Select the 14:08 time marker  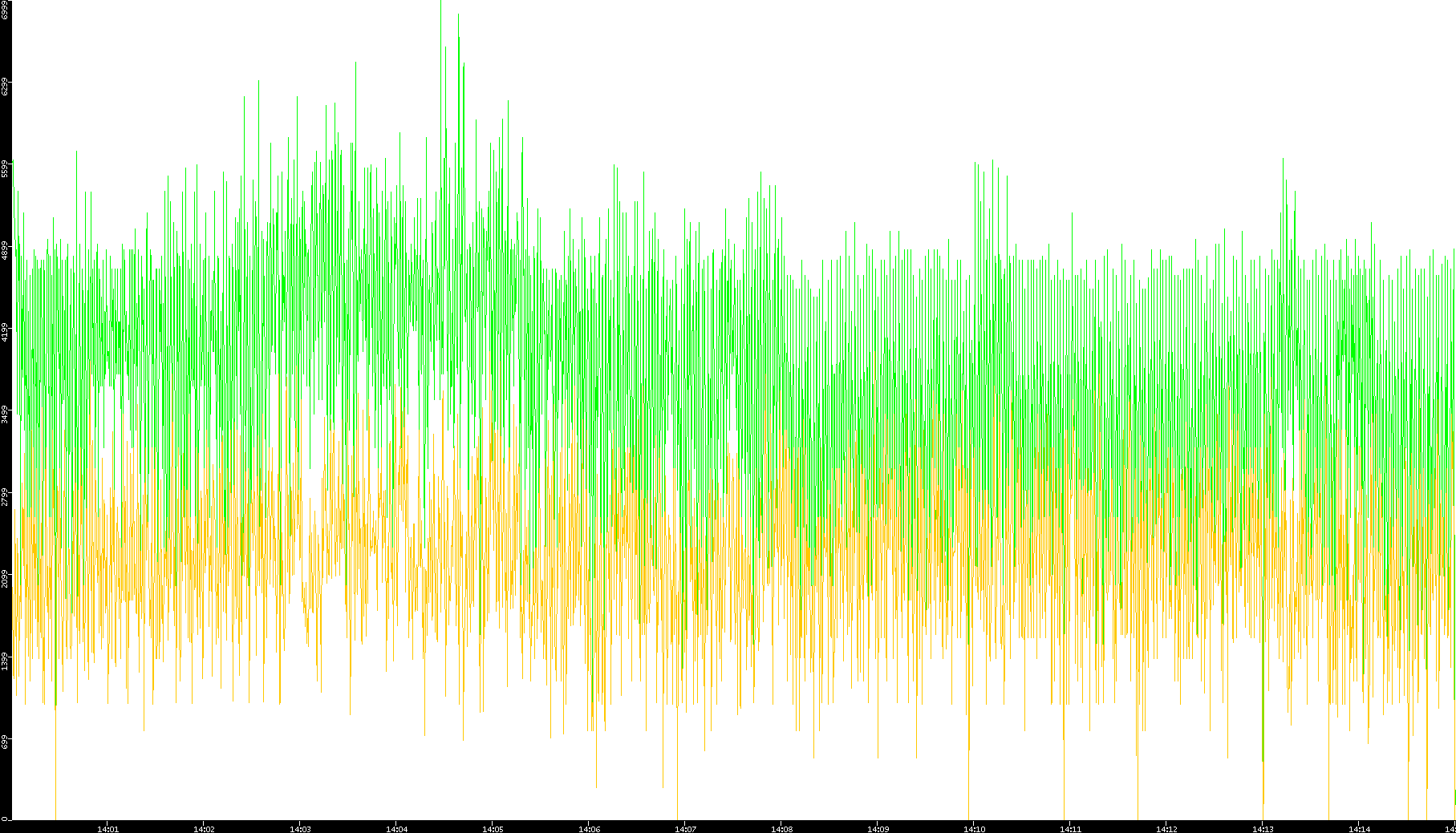tap(781, 828)
